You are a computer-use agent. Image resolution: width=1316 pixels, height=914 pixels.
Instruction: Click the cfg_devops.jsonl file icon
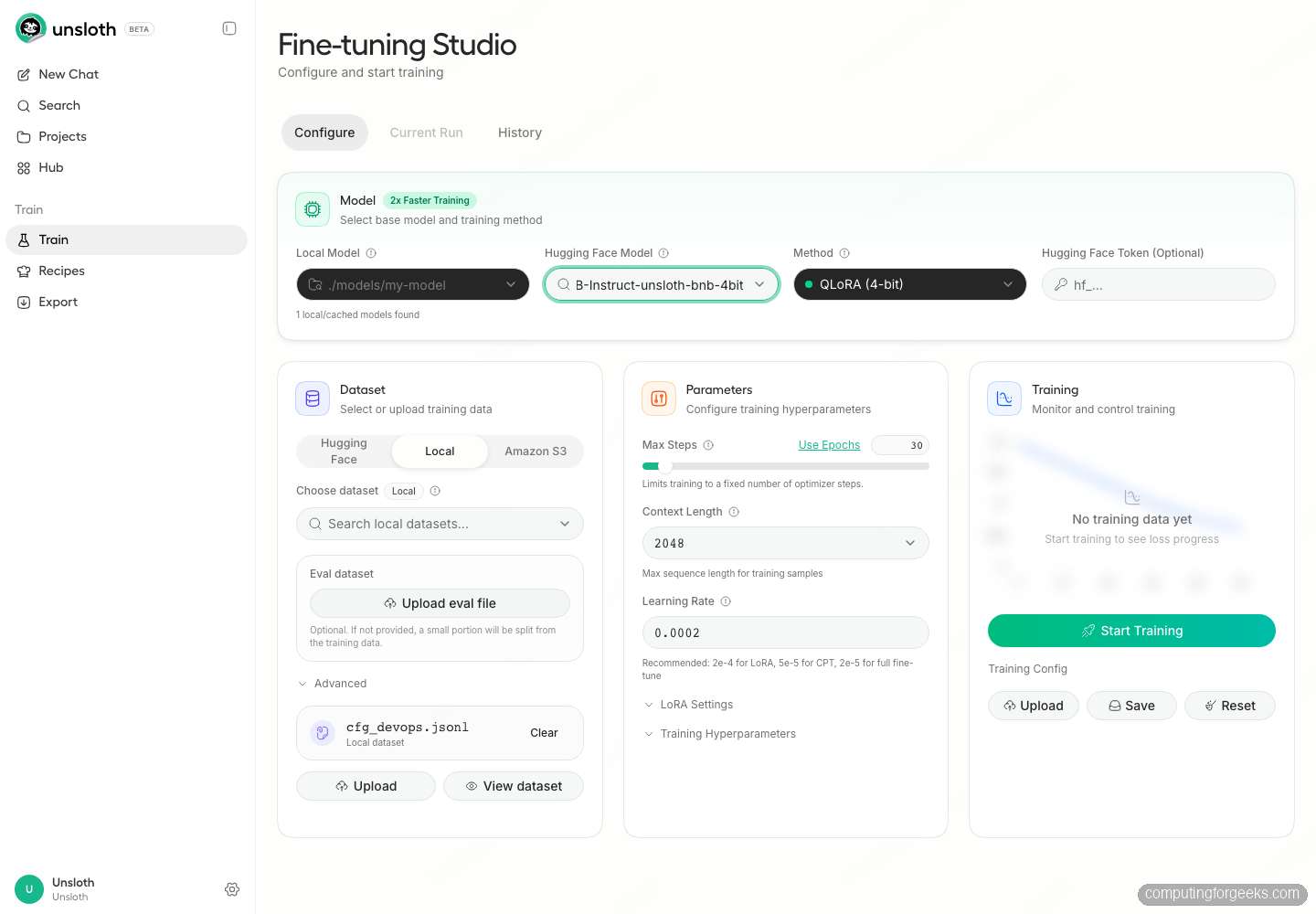(323, 733)
